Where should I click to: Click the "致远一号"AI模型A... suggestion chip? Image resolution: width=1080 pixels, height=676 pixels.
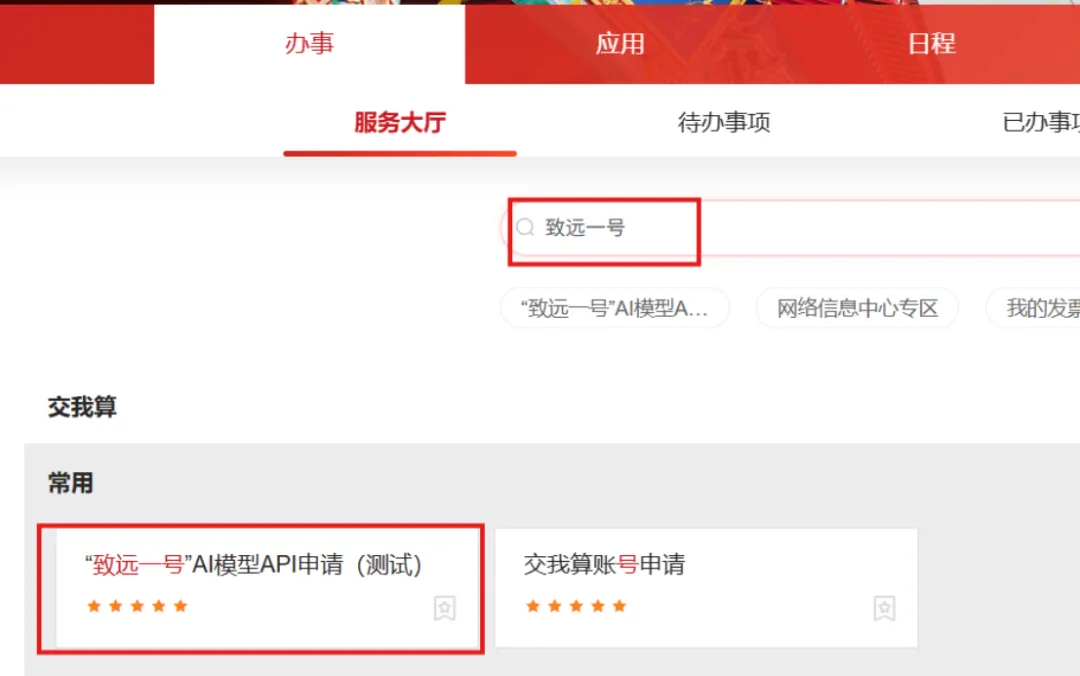point(614,308)
